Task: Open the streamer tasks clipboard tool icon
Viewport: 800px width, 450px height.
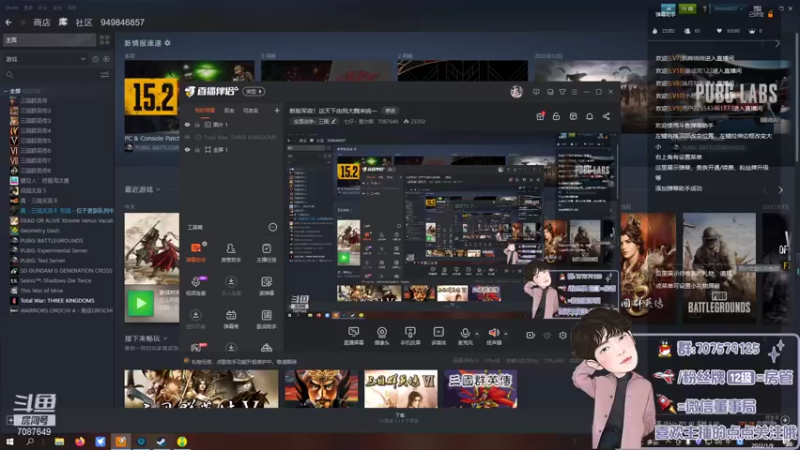Action: click(x=266, y=252)
